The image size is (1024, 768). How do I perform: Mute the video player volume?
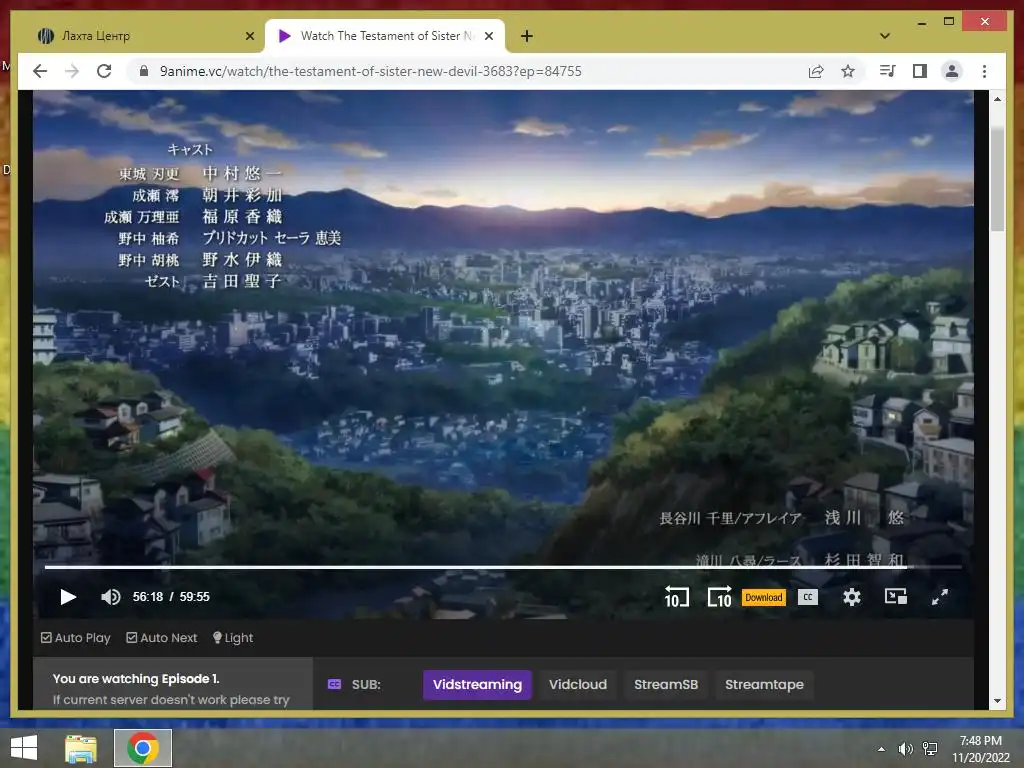(x=110, y=597)
